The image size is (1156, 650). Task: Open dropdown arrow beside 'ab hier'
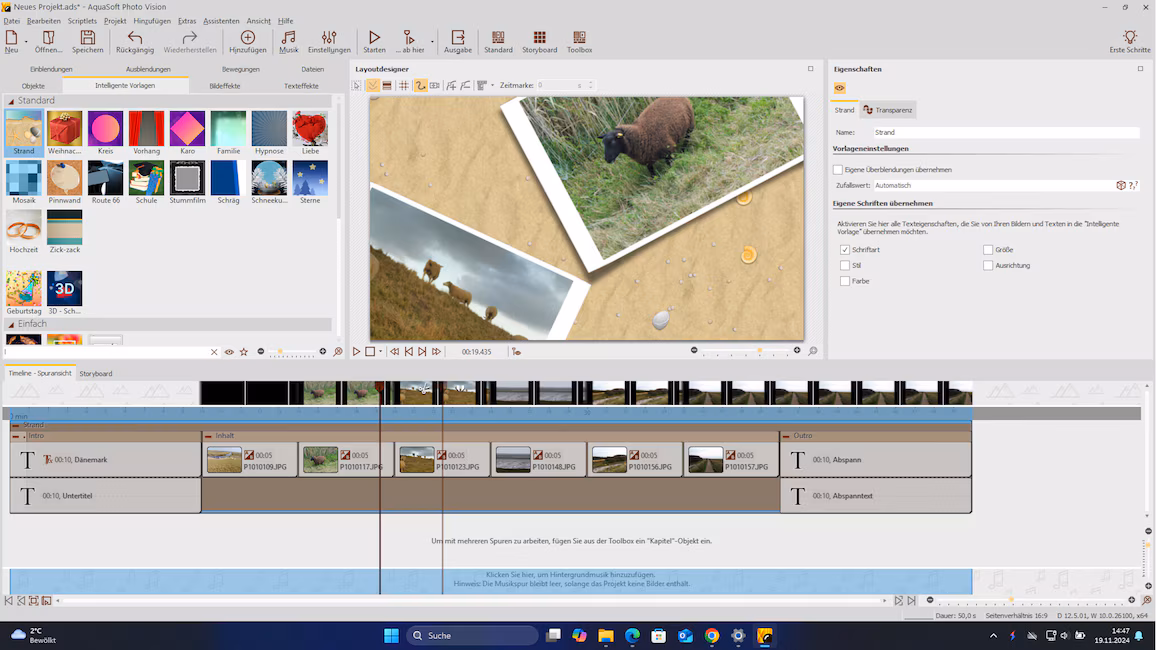coord(432,41)
